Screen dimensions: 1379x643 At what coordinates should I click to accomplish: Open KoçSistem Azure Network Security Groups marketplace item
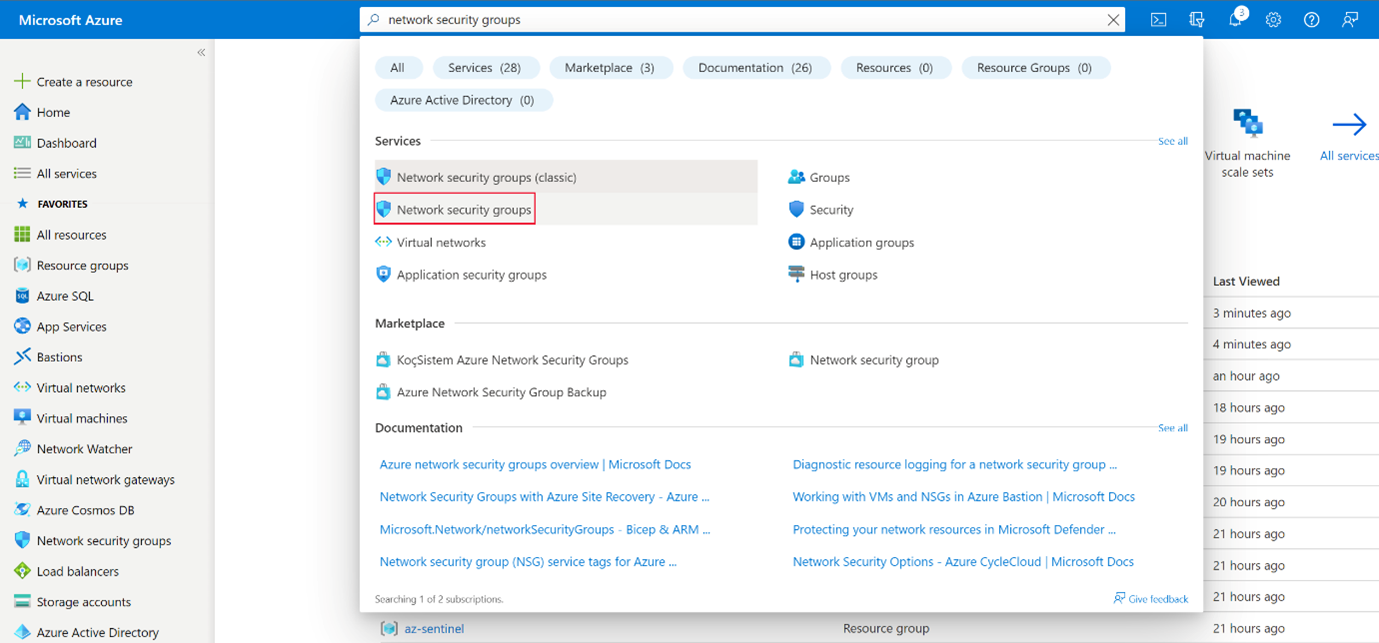tap(502, 360)
